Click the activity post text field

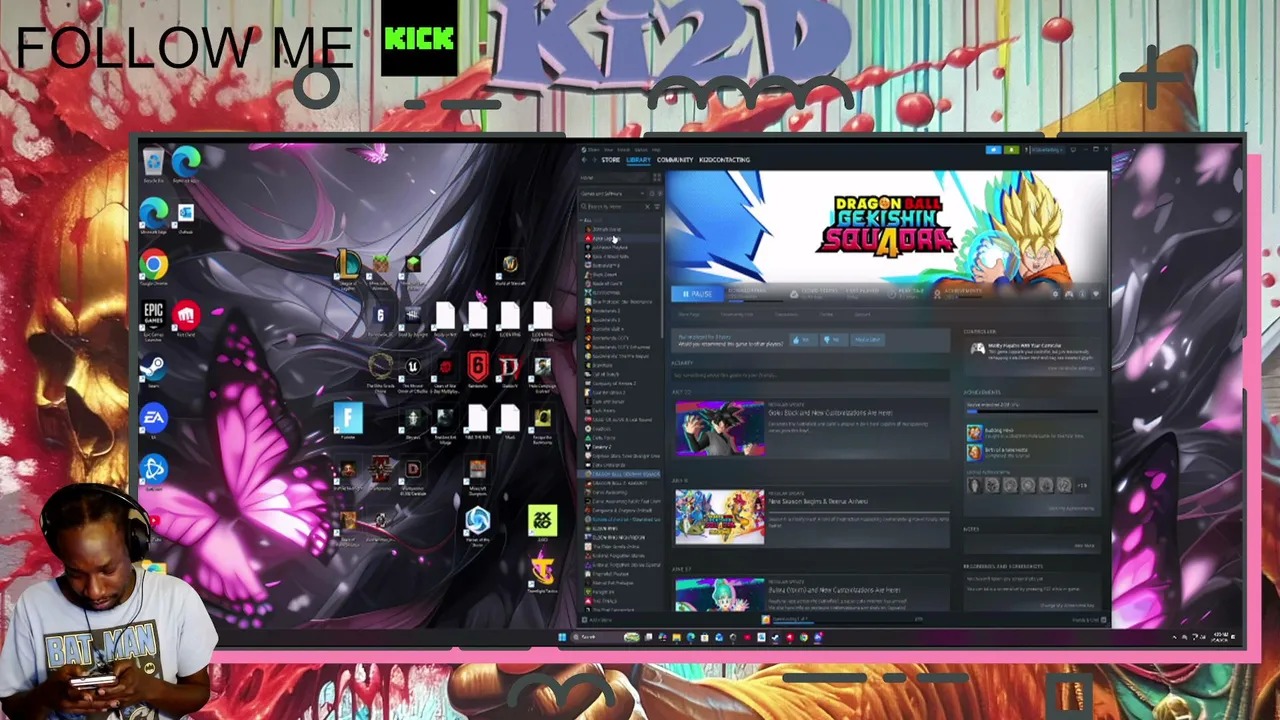point(811,375)
